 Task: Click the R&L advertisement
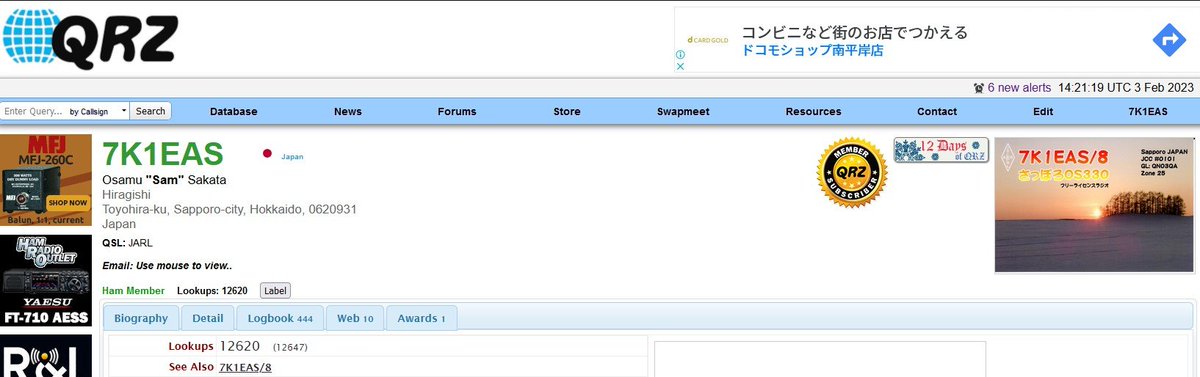[46, 356]
